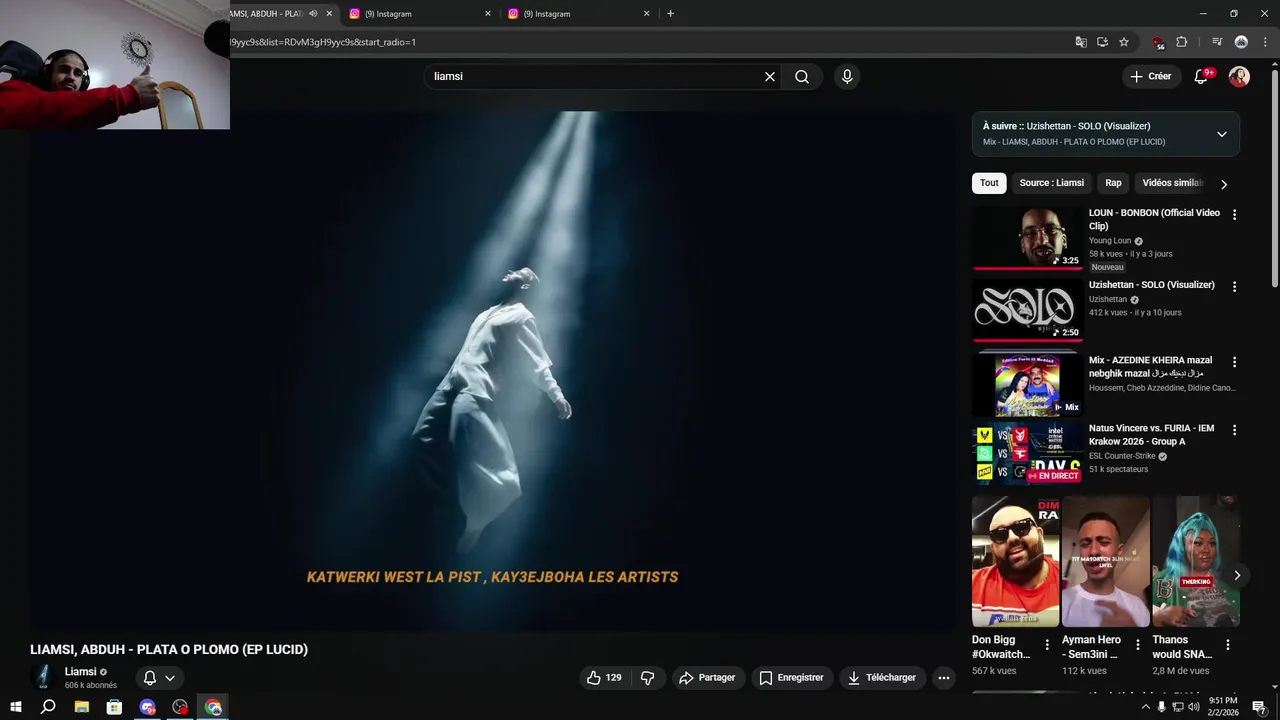Select the Rap filter chip
The image size is (1280, 720).
point(1113,183)
